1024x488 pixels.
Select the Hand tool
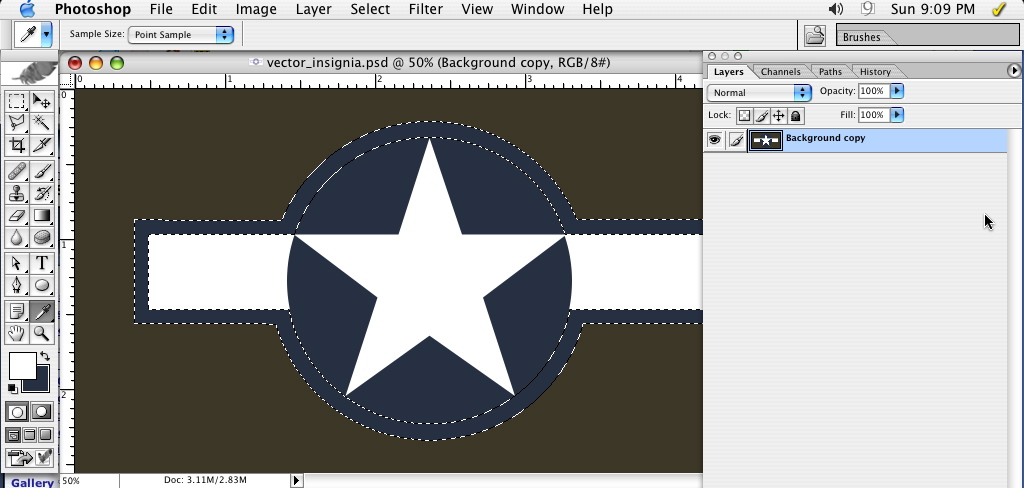pos(16,333)
